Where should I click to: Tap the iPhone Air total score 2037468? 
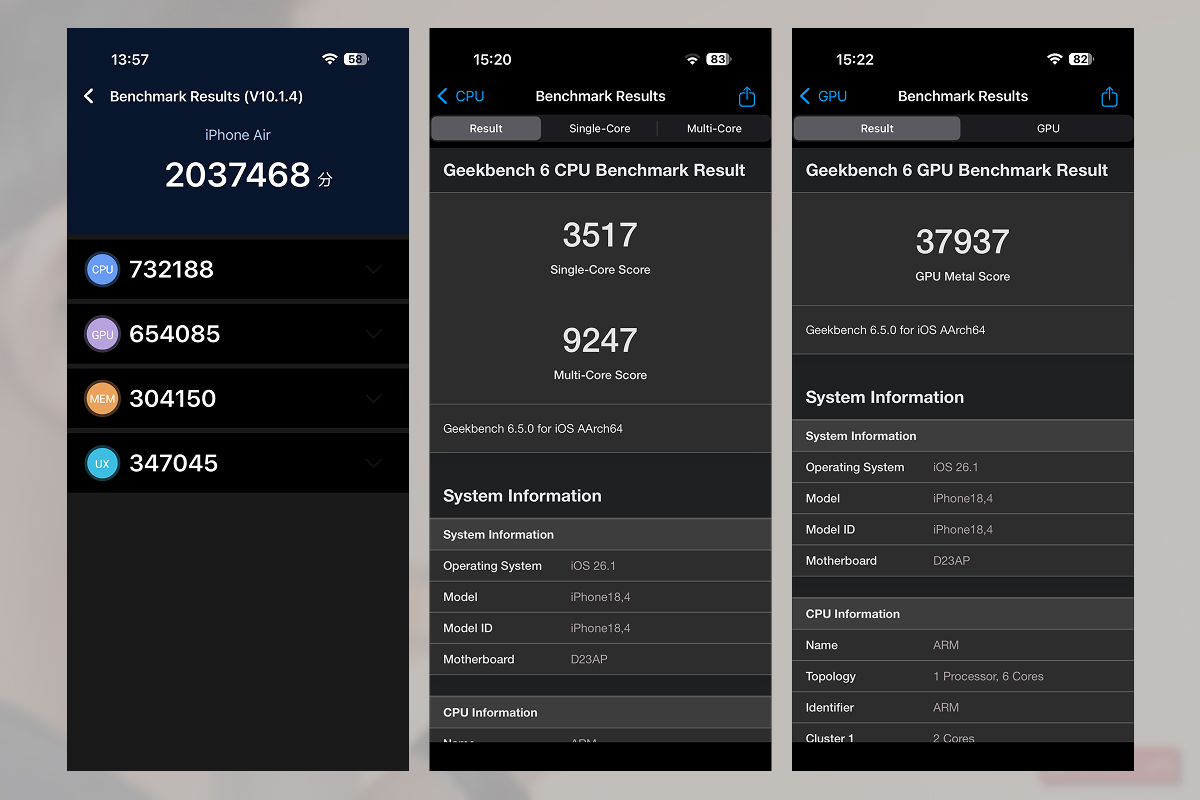tap(238, 174)
